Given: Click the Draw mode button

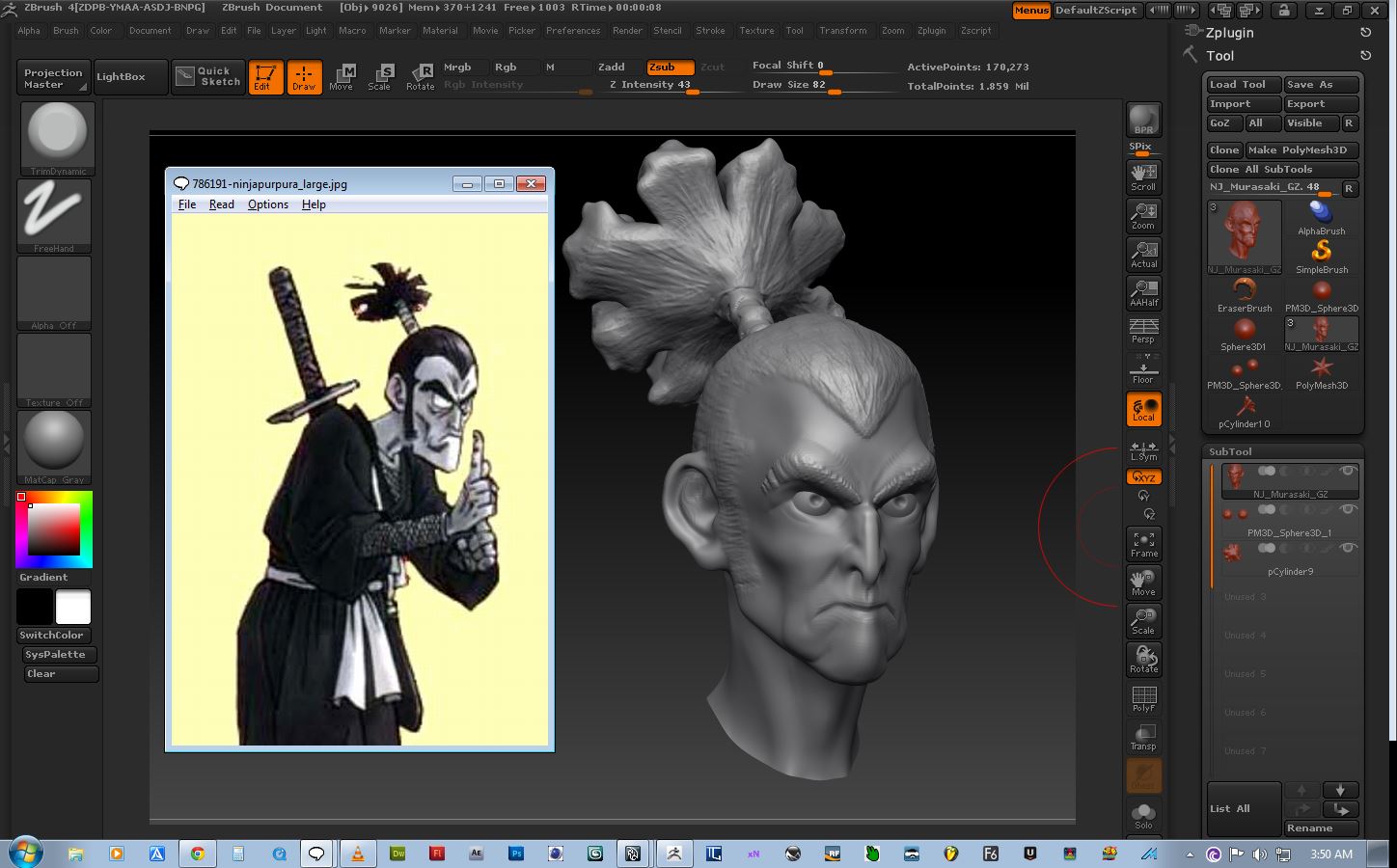Looking at the screenshot, I should (304, 76).
